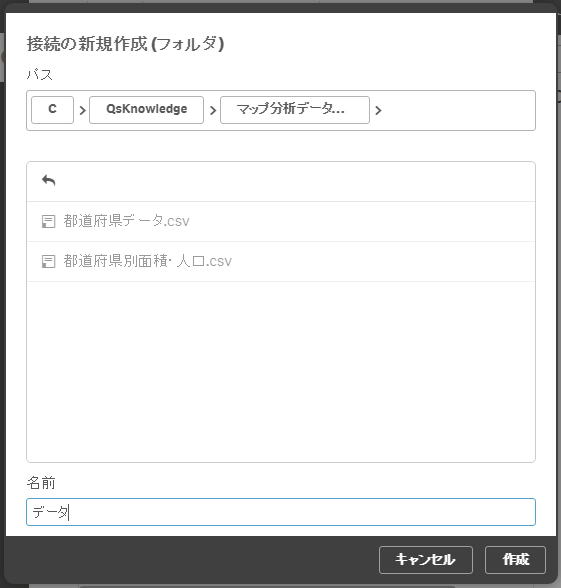Expand the chevron after マップ分析データ breadcrumb

pyautogui.click(x=378, y=110)
